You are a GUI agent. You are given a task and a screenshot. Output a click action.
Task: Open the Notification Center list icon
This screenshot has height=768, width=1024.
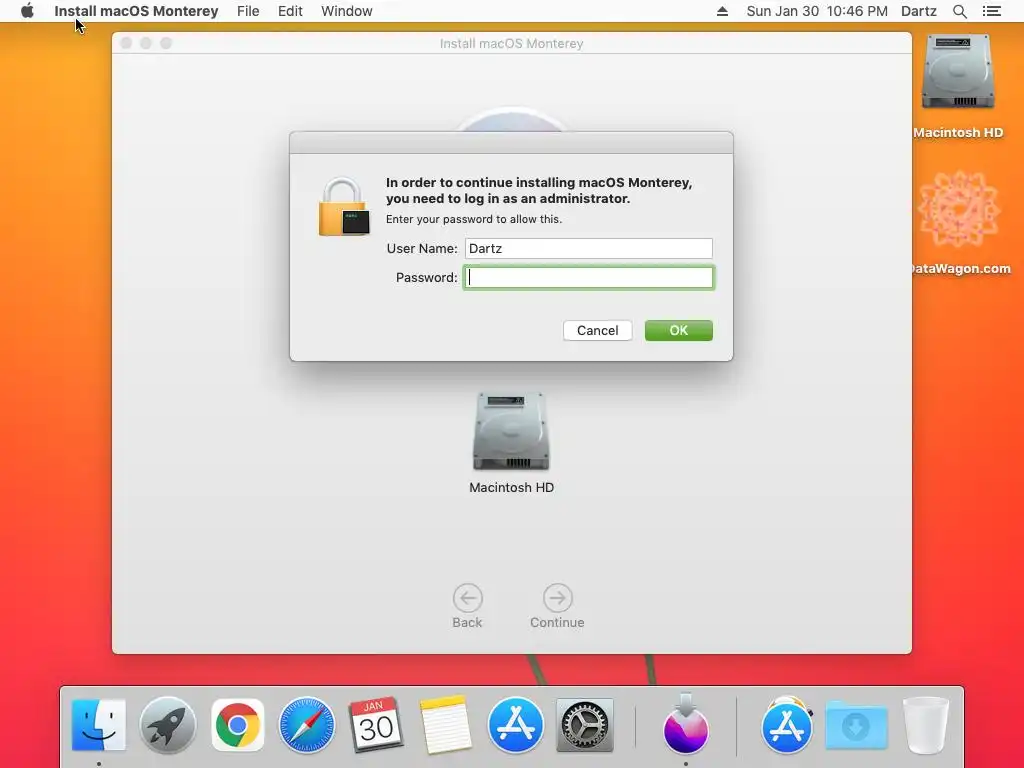point(991,11)
